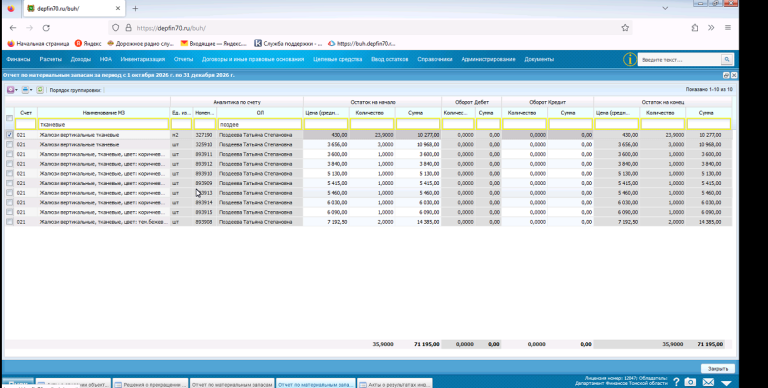
Task: Close the depfin70.ru/buh/ browser tab
Action: point(118,8)
